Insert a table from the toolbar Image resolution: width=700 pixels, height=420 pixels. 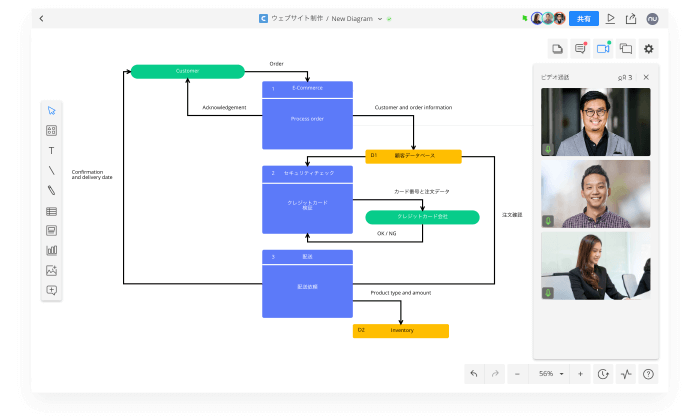(x=51, y=211)
